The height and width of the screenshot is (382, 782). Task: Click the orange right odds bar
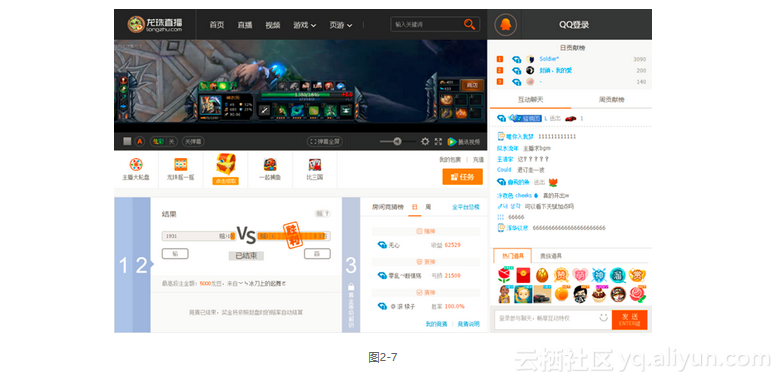[x=293, y=236]
